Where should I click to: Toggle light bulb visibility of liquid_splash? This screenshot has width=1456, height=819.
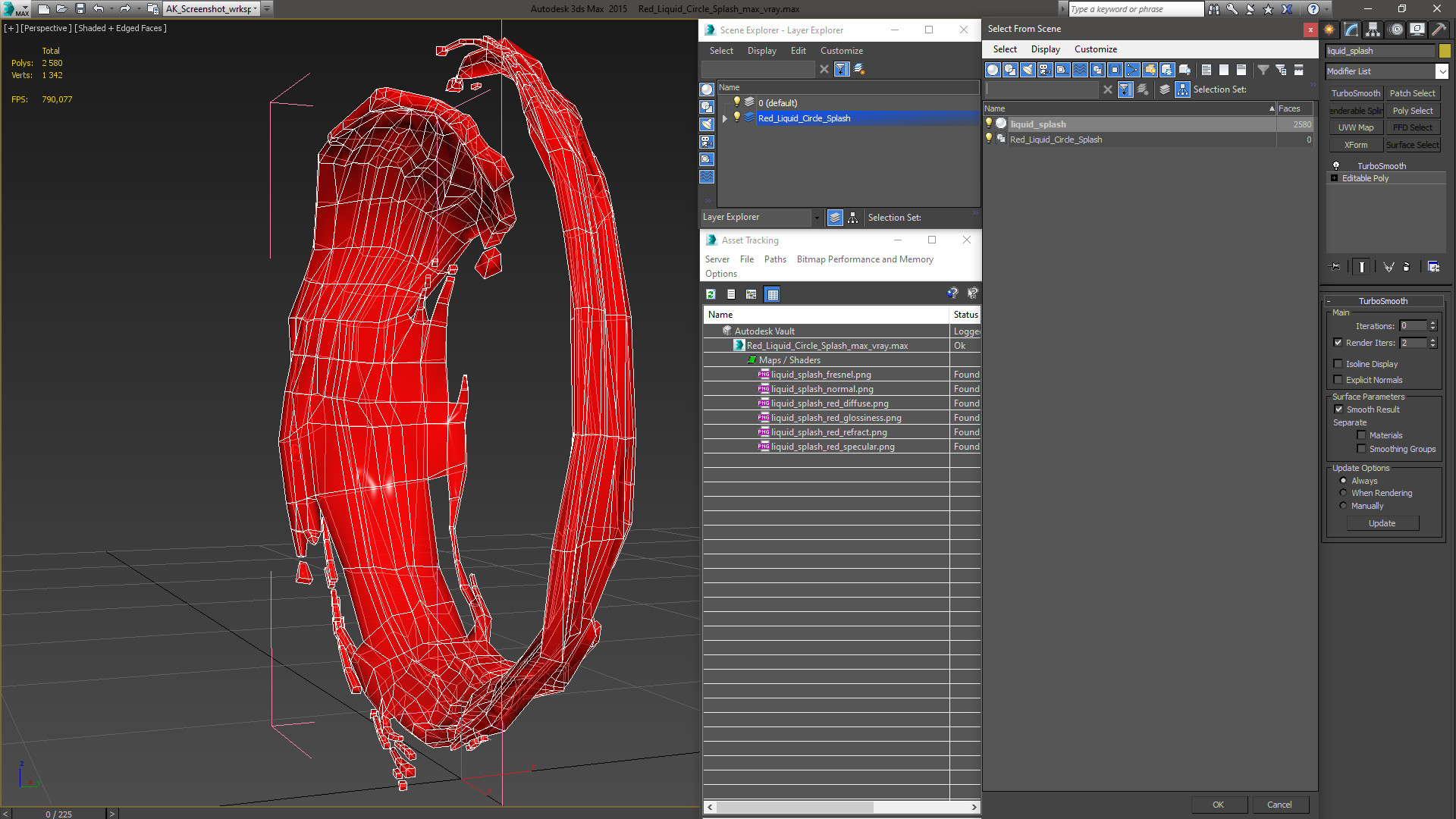click(x=989, y=124)
